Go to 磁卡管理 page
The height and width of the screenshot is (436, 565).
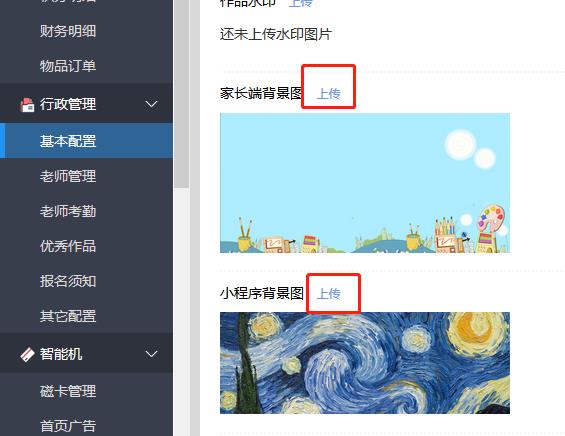click(68, 391)
